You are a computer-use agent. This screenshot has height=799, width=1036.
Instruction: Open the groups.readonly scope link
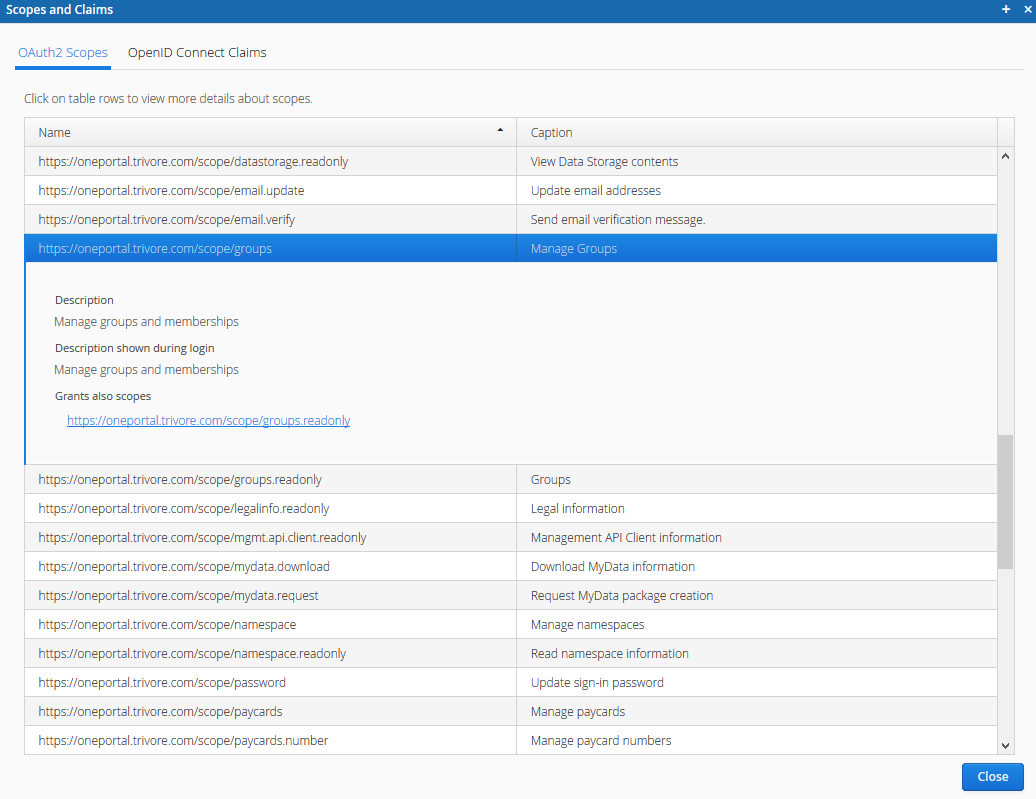208,421
